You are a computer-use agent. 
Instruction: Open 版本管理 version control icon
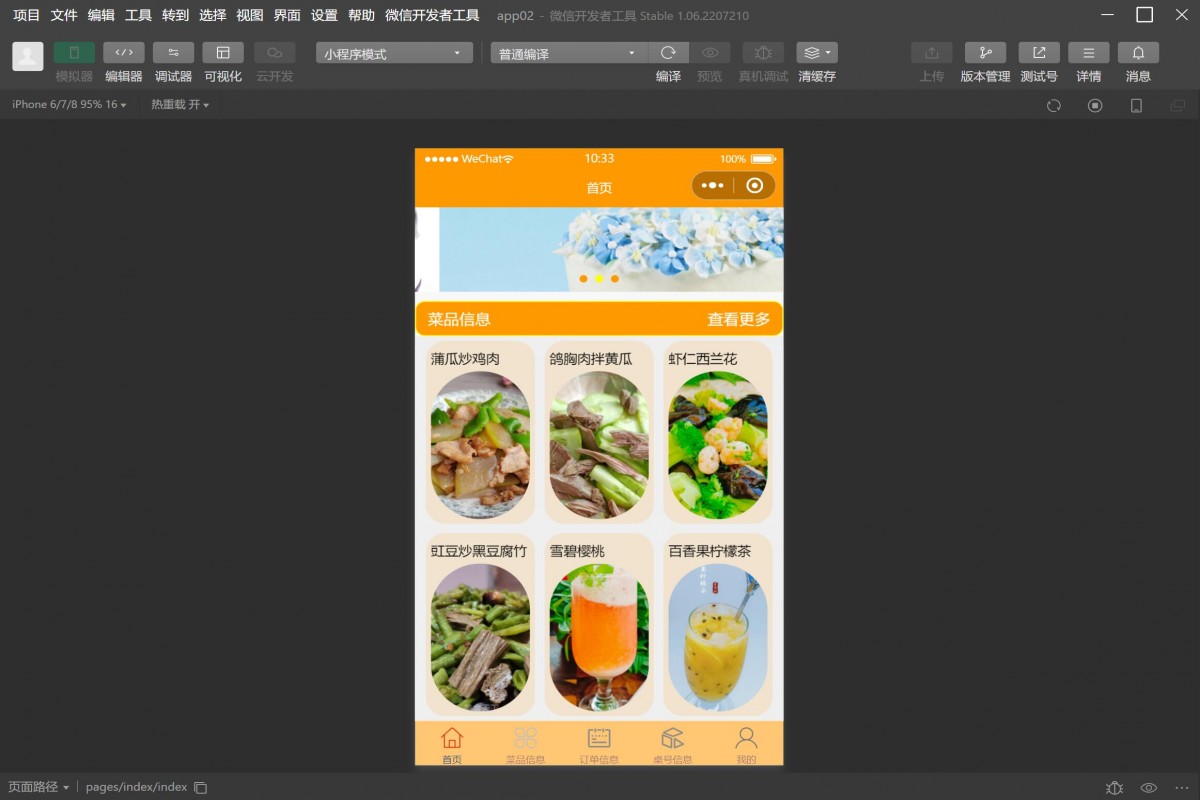985,53
